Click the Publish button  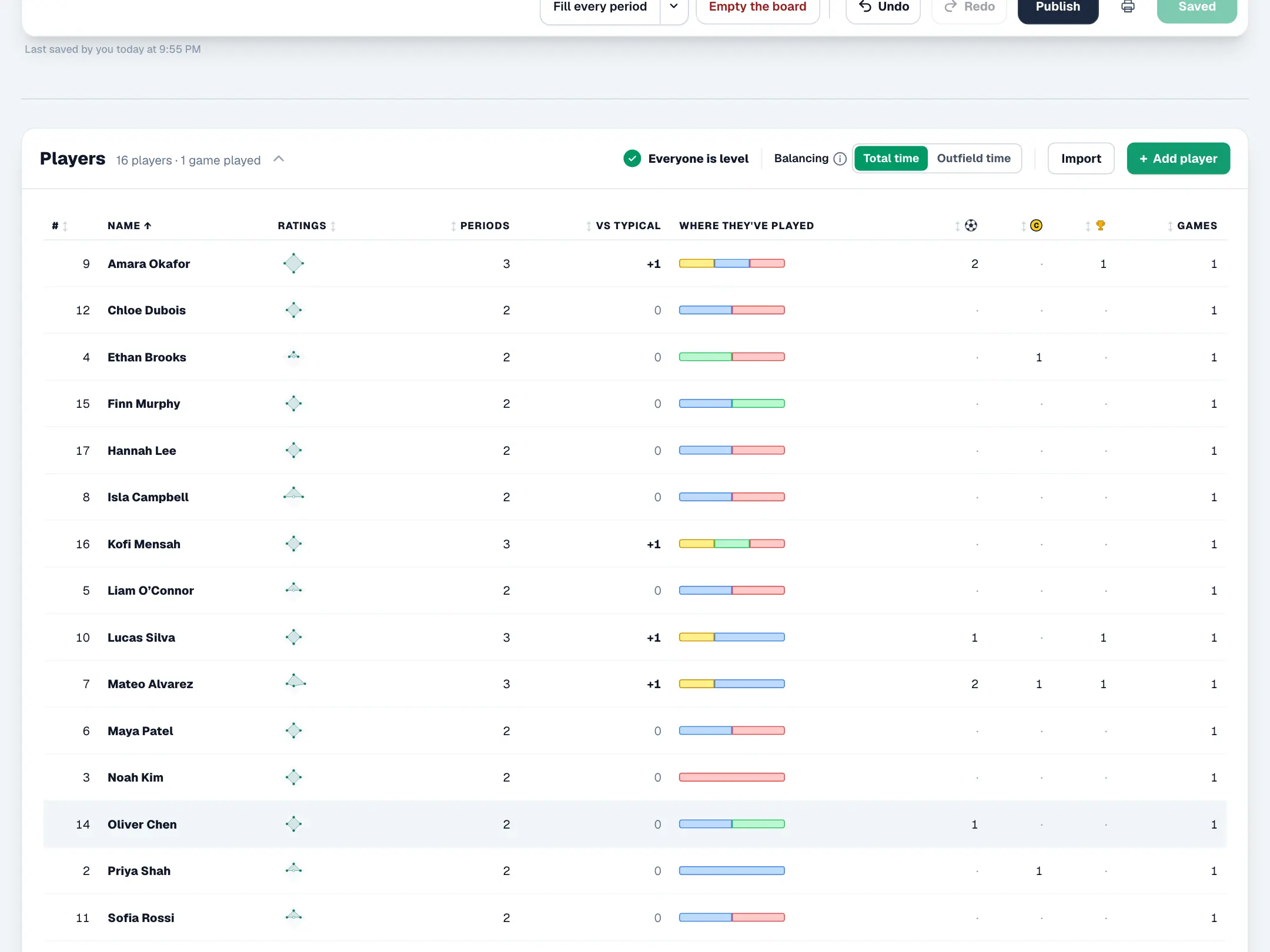(x=1058, y=6)
